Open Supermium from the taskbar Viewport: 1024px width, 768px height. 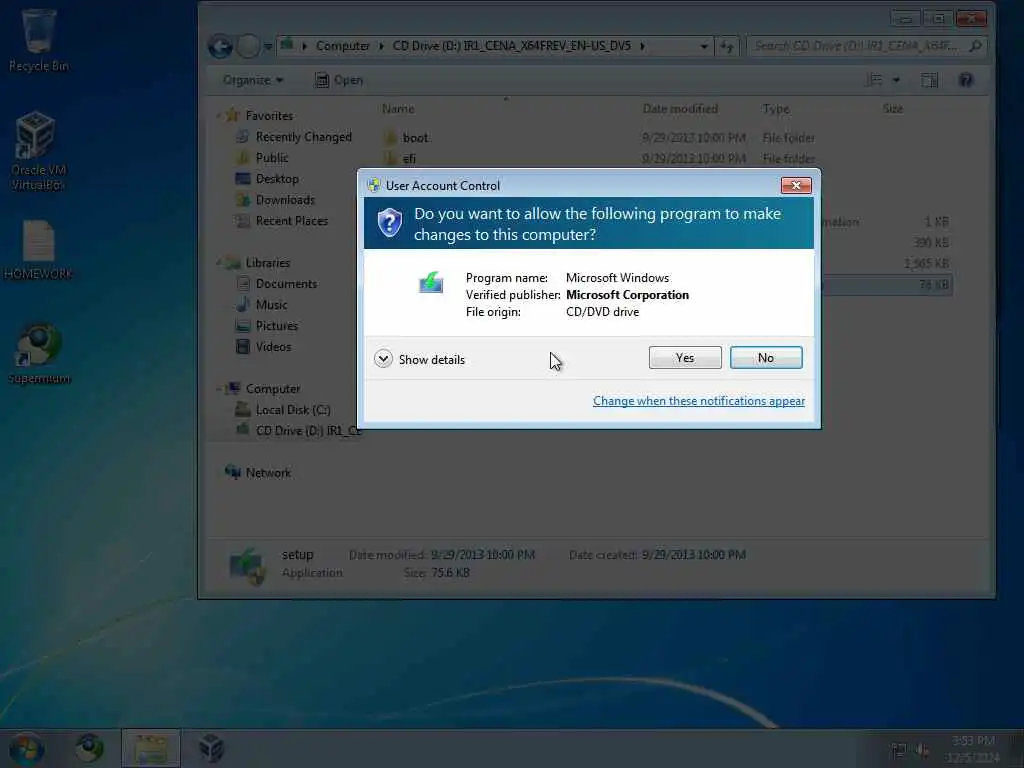[89, 749]
